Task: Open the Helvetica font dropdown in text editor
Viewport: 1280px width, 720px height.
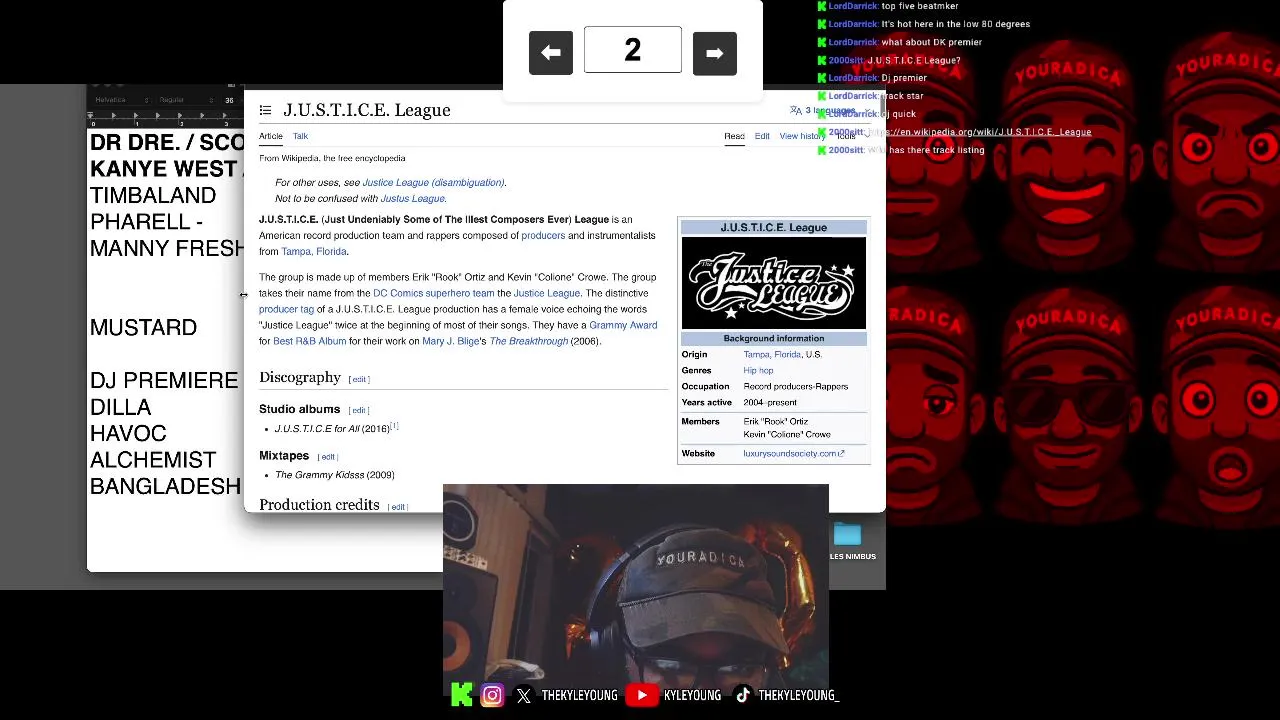Action: (120, 100)
